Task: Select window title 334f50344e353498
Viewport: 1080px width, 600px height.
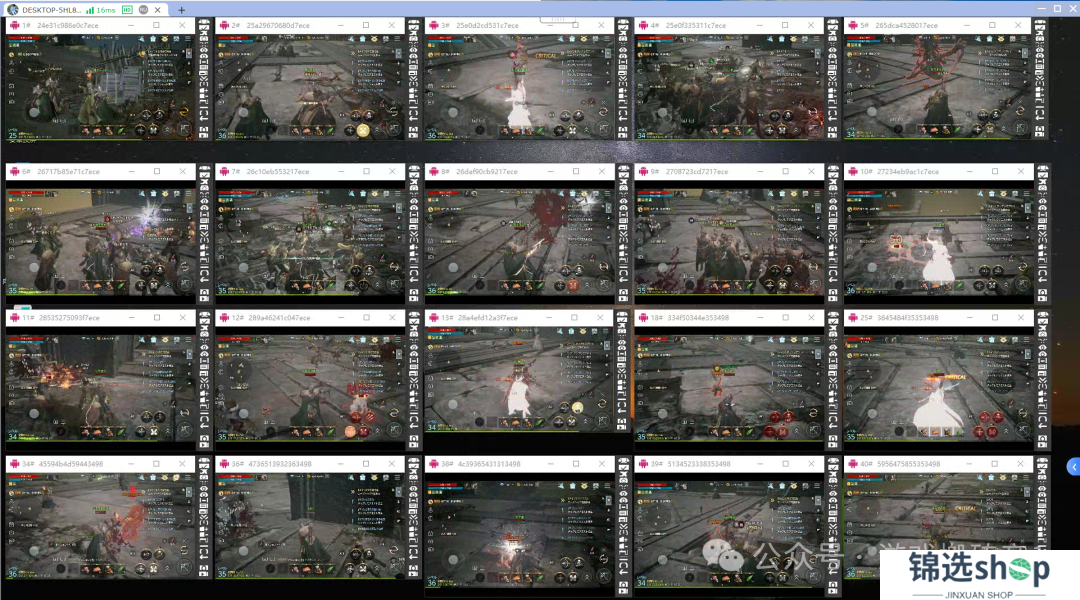Action: (698, 318)
